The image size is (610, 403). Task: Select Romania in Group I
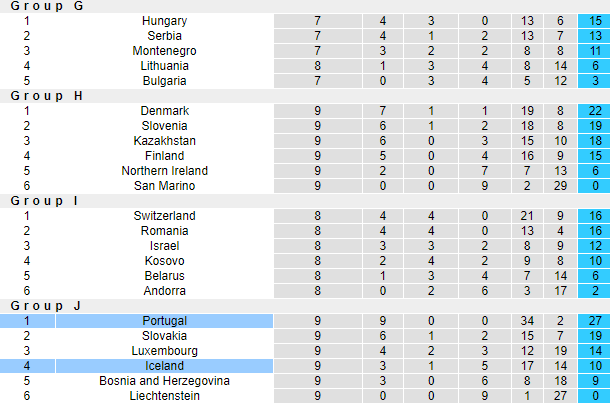pyautogui.click(x=164, y=231)
